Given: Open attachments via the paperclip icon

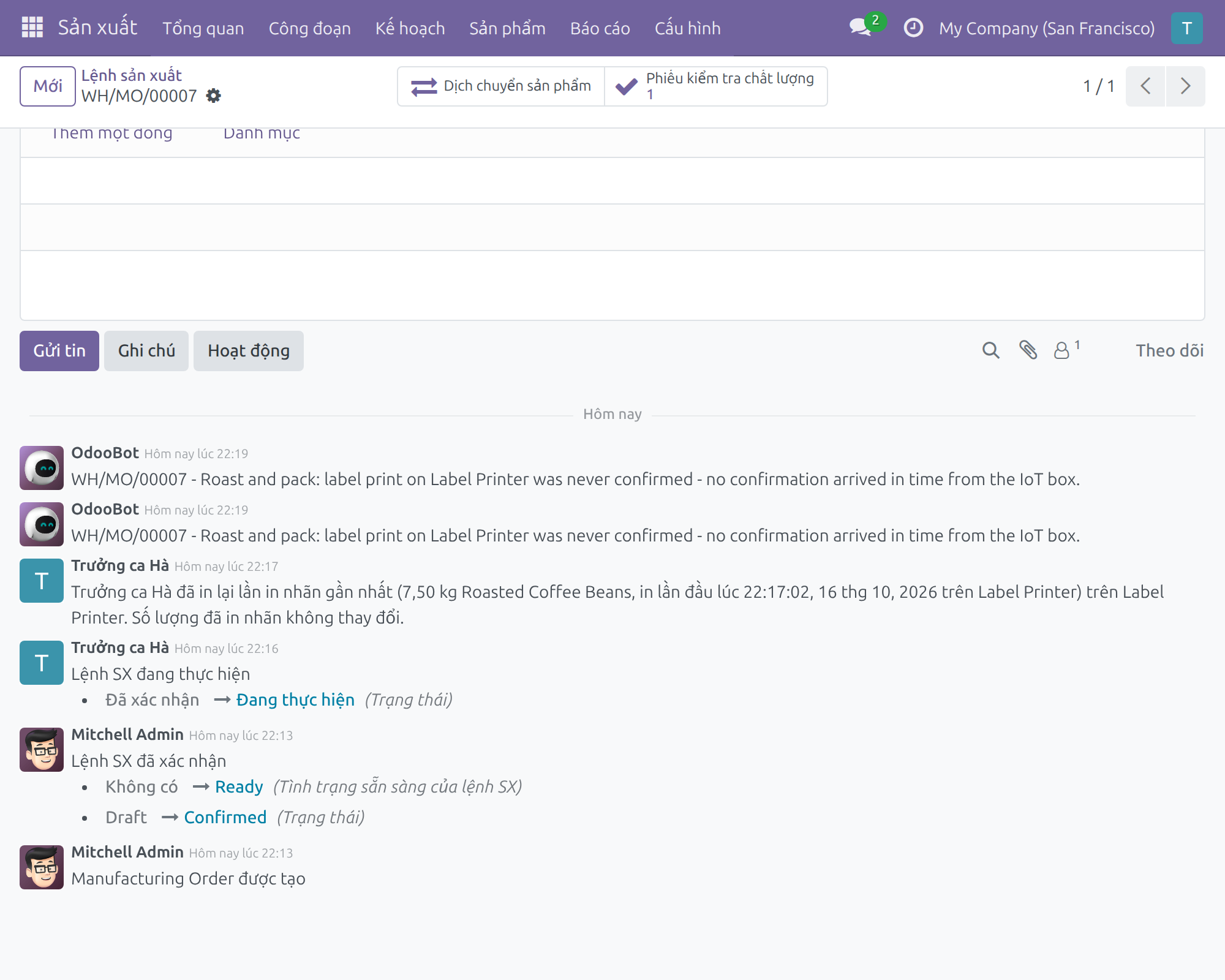Looking at the screenshot, I should [x=1028, y=350].
